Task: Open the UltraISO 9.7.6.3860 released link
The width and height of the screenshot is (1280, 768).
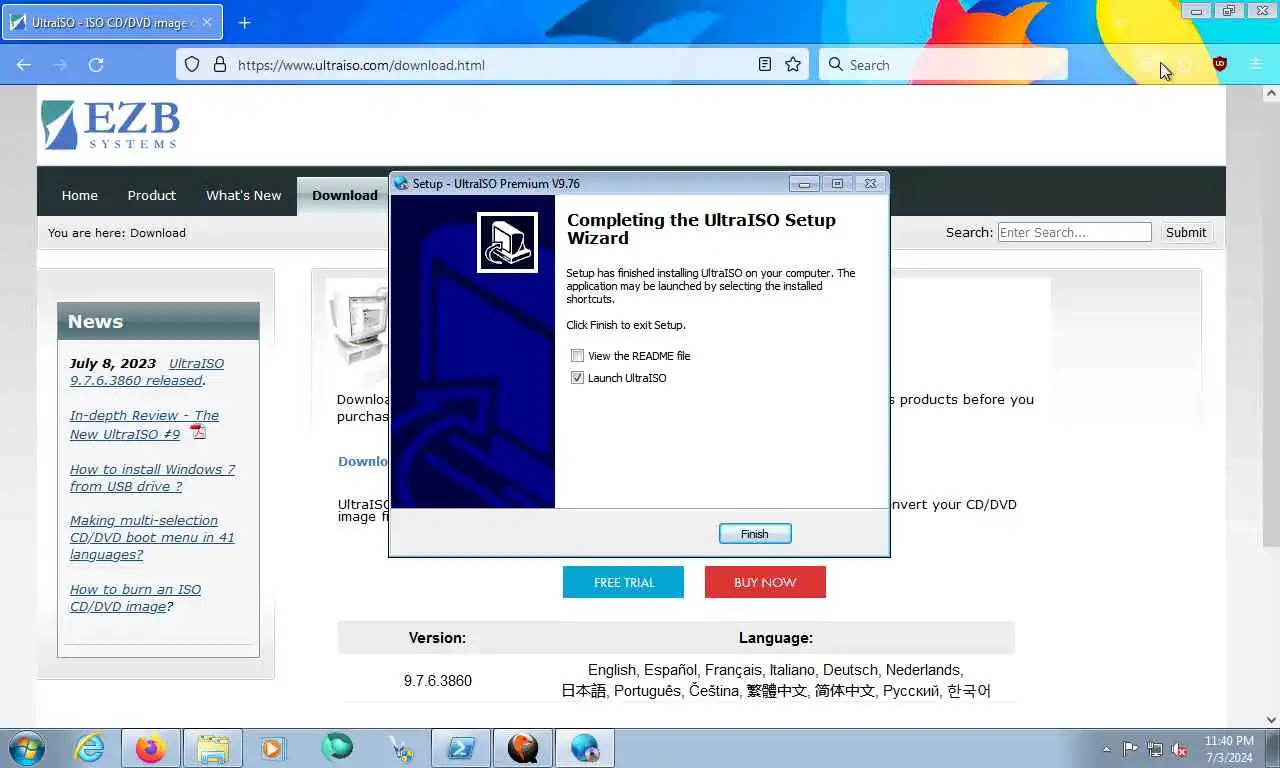Action: pos(147,372)
